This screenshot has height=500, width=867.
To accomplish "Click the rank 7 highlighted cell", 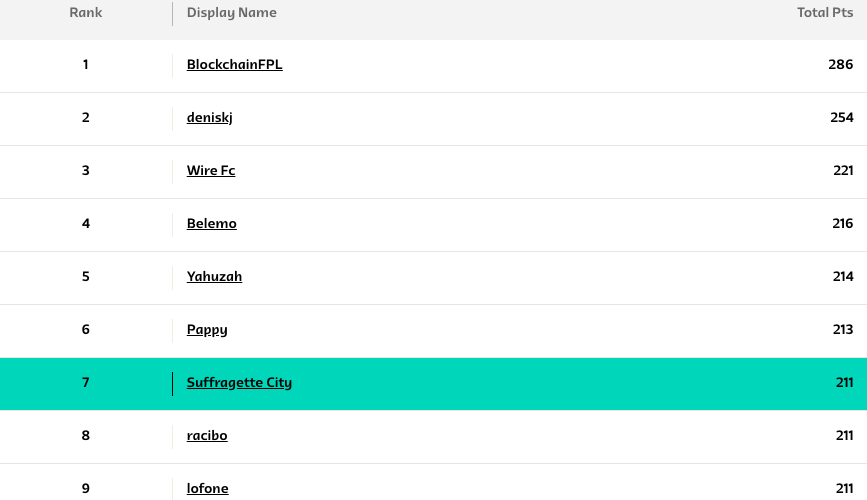I will (86, 383).
